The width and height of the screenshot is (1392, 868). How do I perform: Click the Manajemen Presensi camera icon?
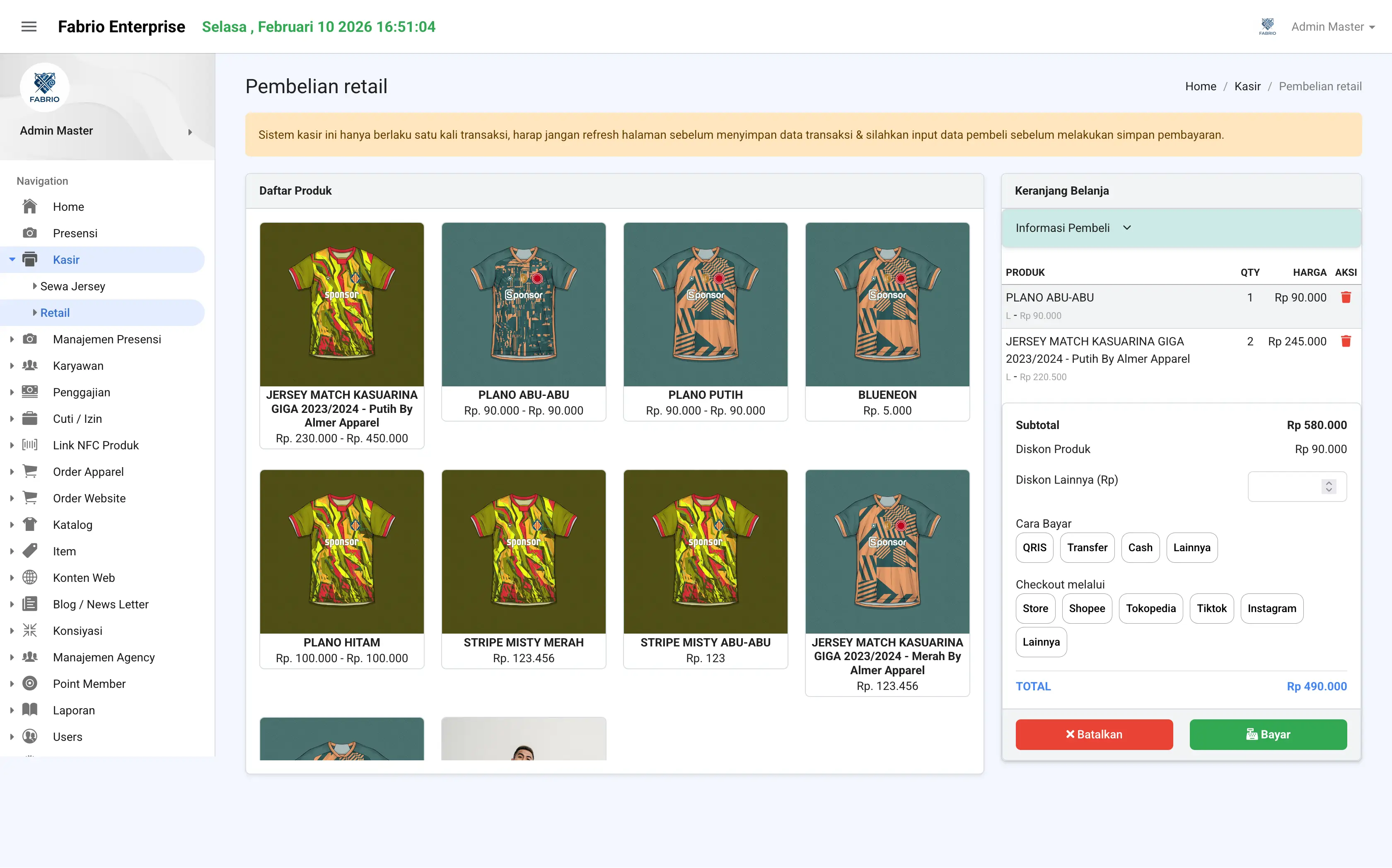30,339
